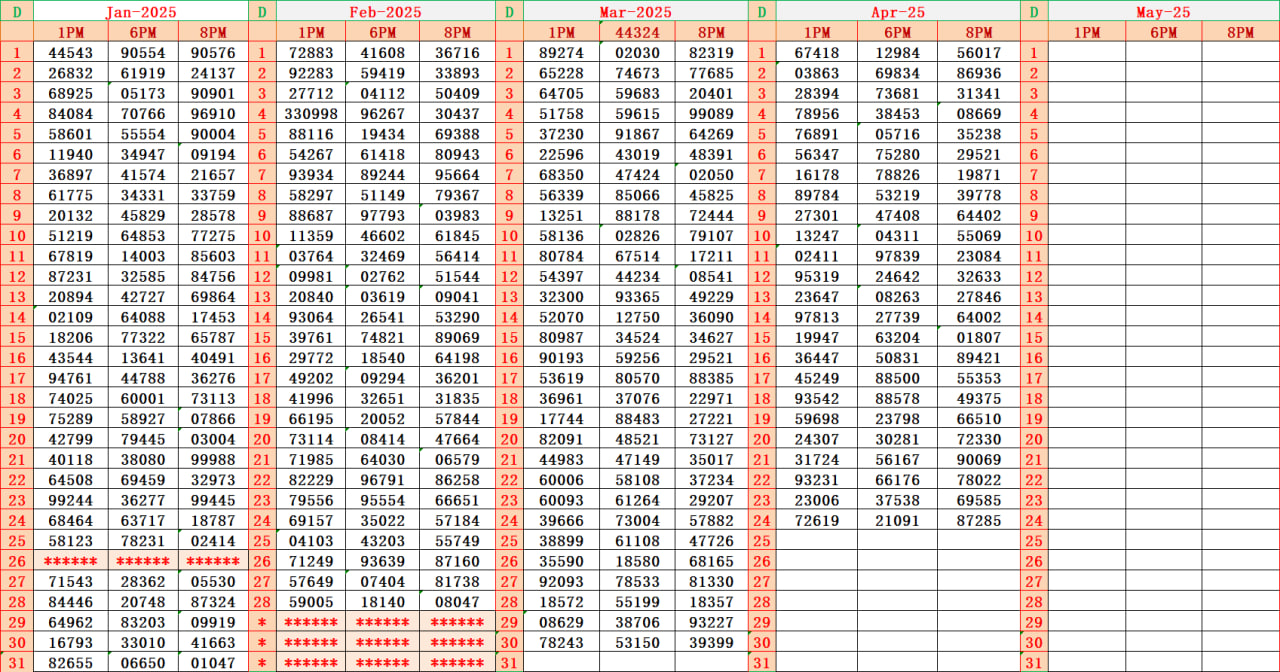The height and width of the screenshot is (672, 1280).
Task: Click the value 78243 in March
Action: 561,642
